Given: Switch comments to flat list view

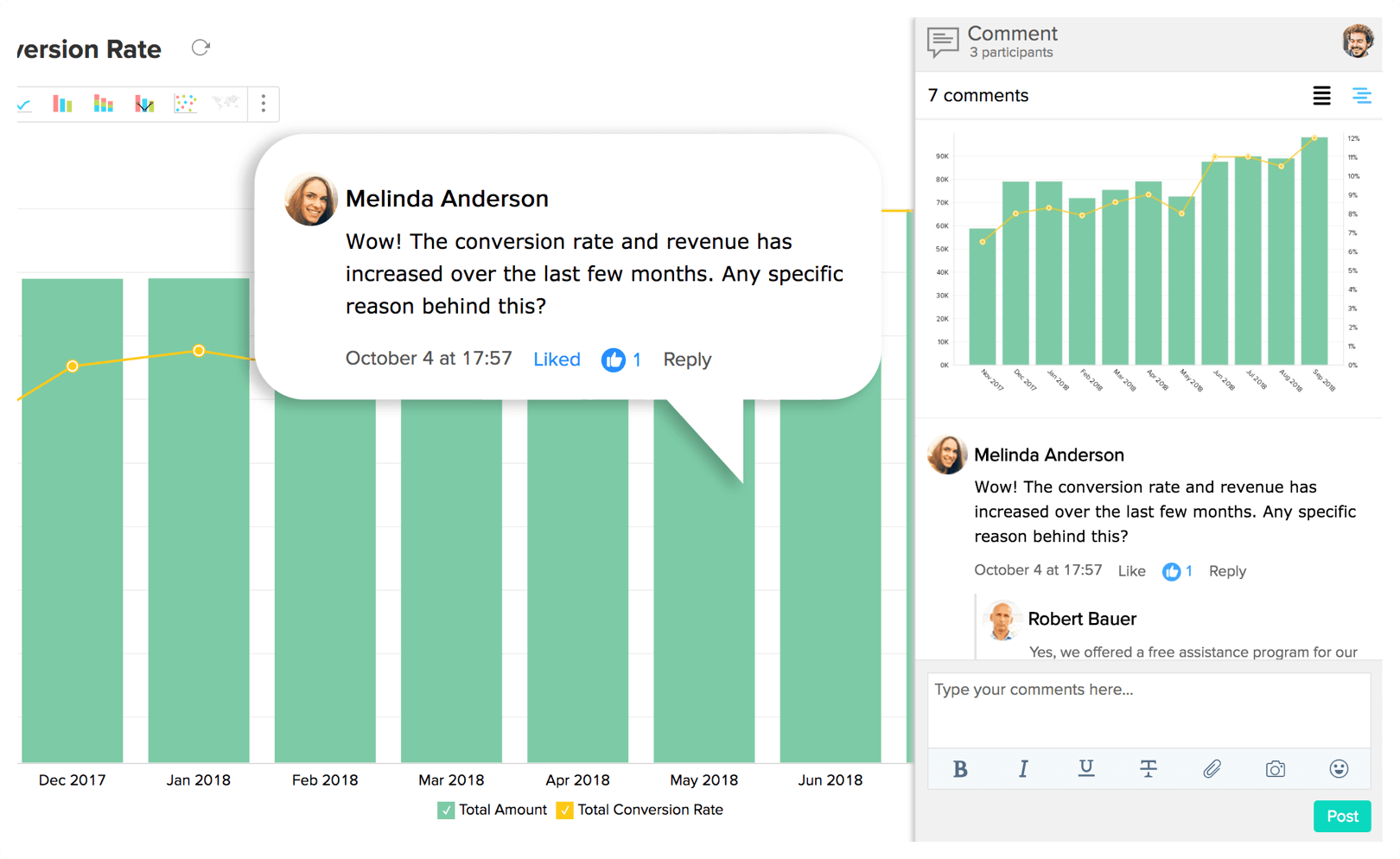Looking at the screenshot, I should [1321, 96].
